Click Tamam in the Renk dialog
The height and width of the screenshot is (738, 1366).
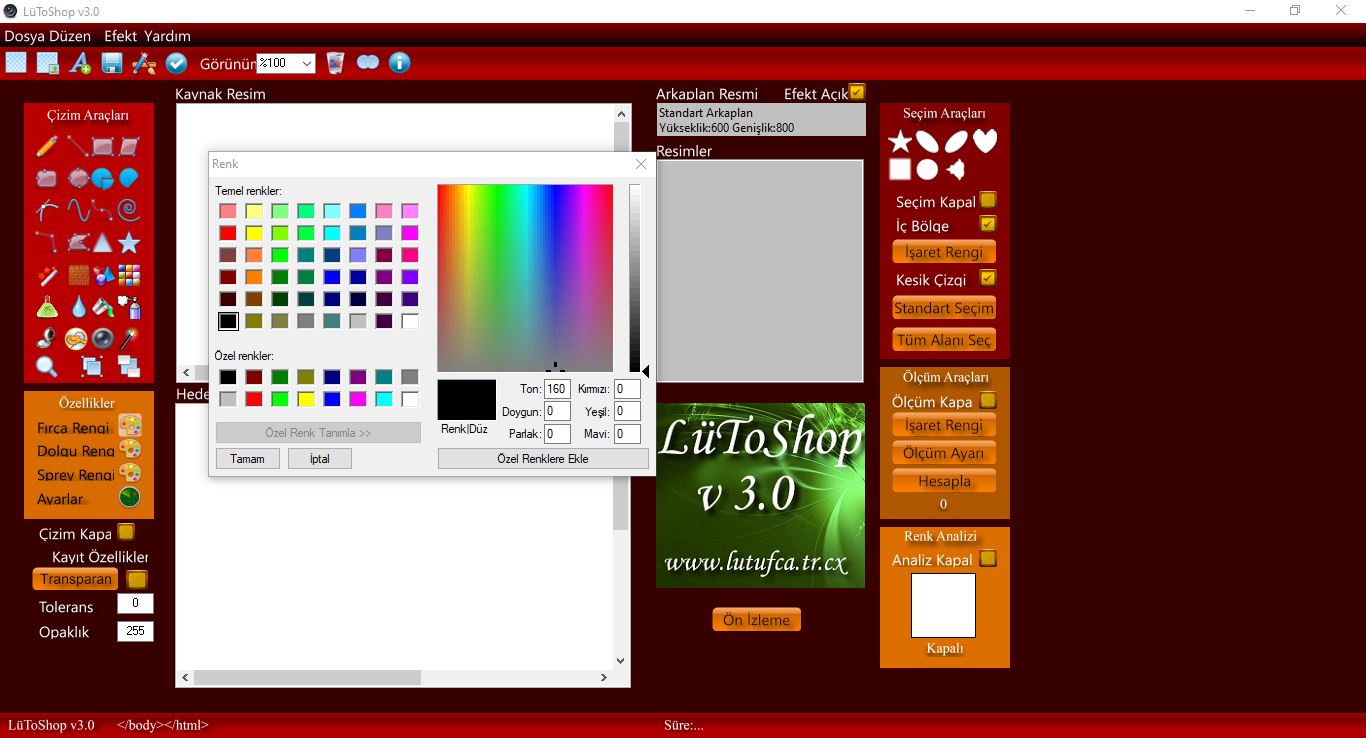click(x=248, y=458)
